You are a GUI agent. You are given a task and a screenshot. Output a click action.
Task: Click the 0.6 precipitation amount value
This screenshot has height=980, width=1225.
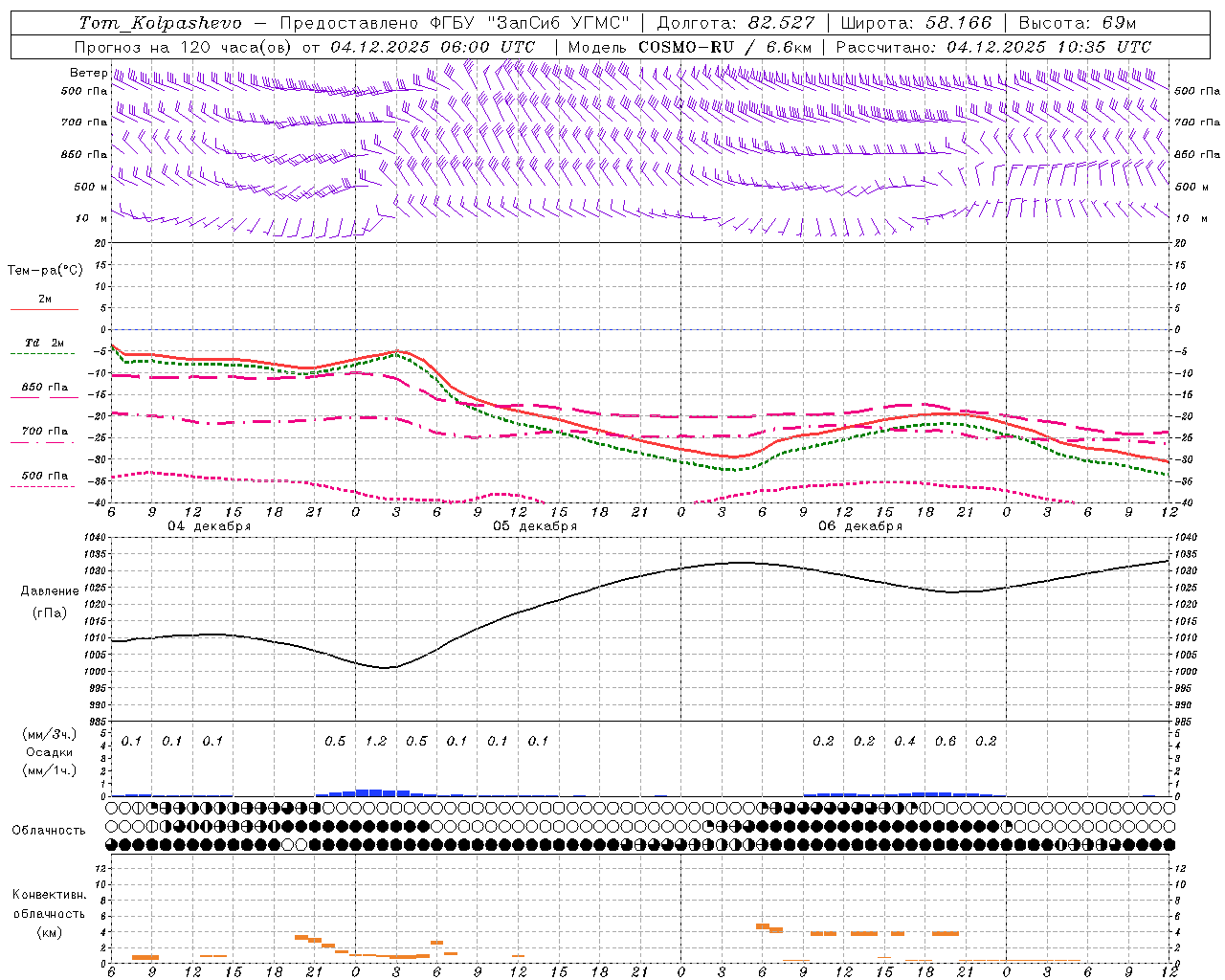click(946, 741)
